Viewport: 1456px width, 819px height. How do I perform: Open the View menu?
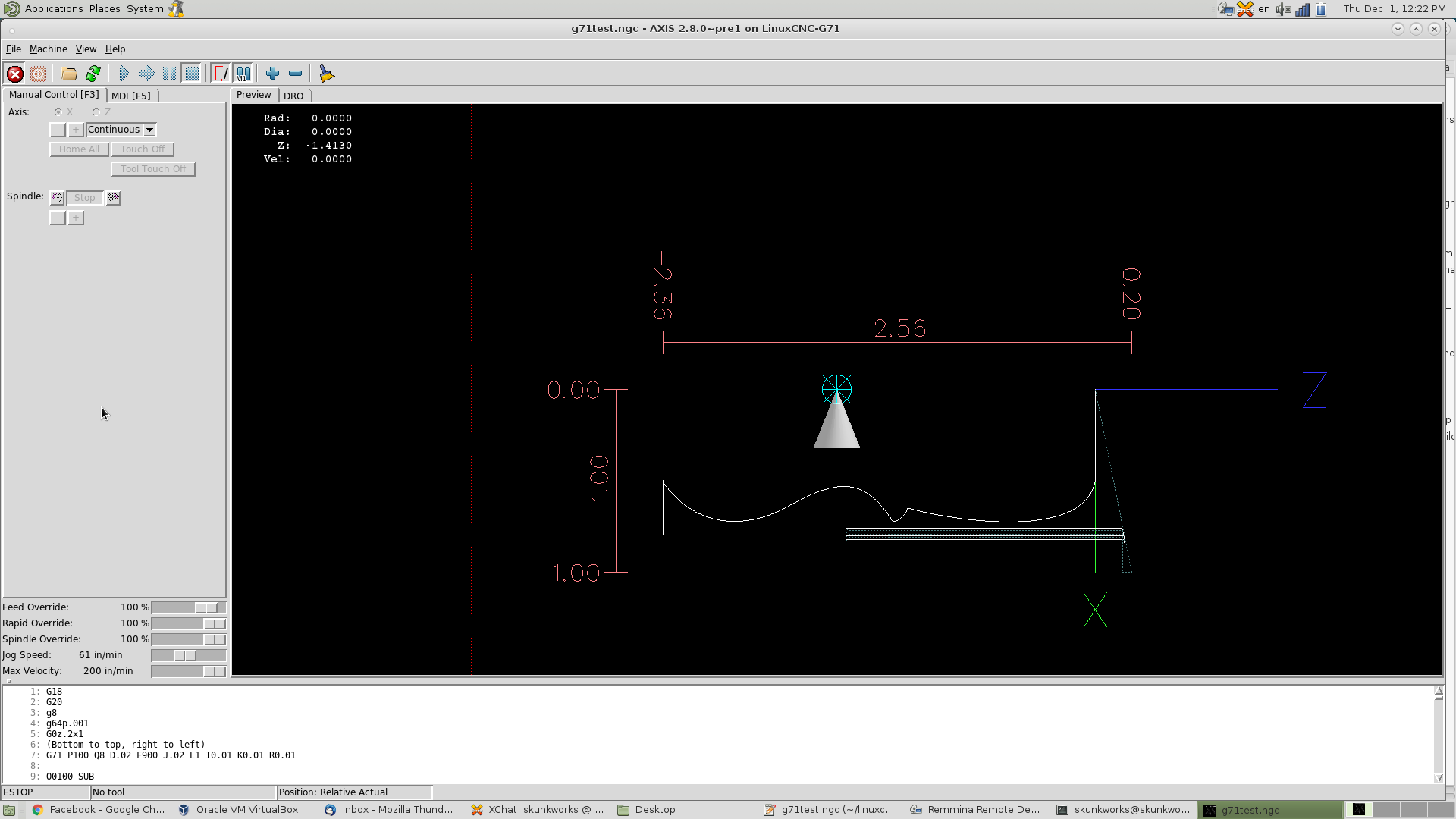pyautogui.click(x=86, y=49)
